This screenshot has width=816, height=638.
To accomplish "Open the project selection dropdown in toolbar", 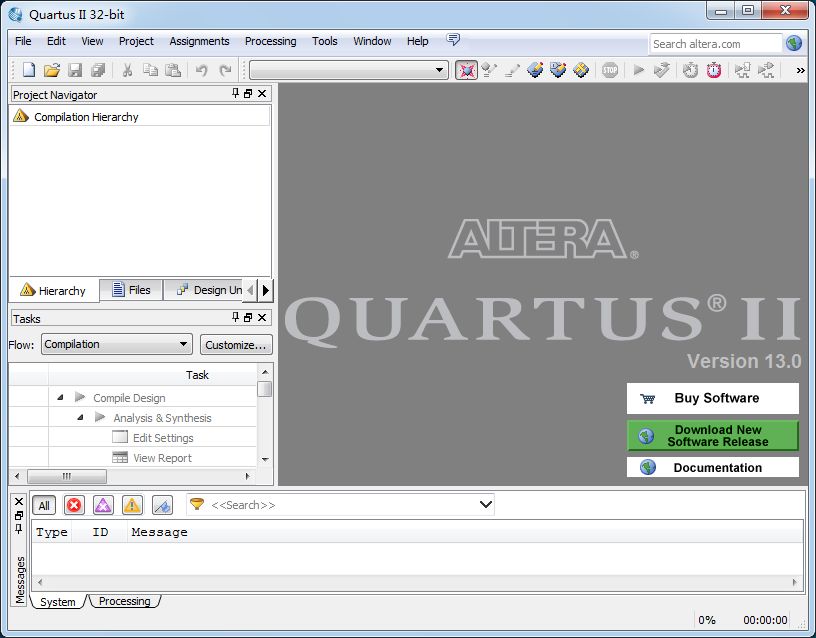I will [439, 70].
